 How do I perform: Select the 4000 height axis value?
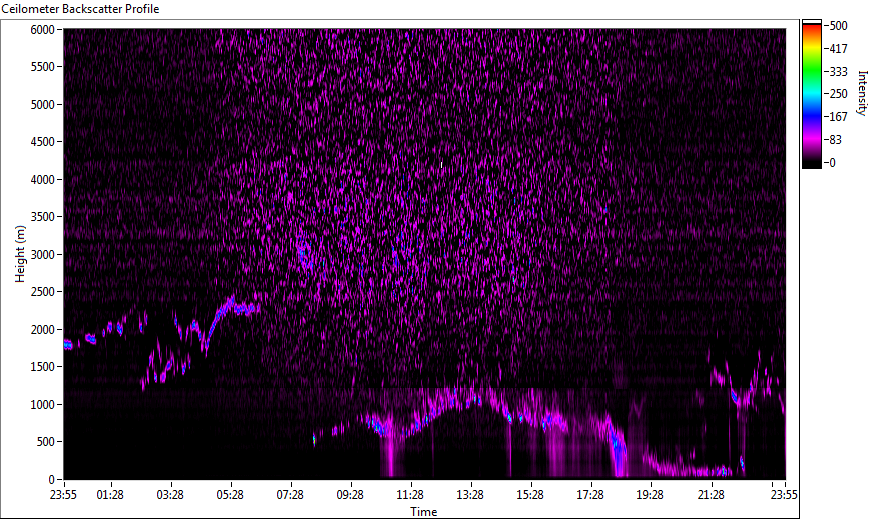(x=42, y=180)
